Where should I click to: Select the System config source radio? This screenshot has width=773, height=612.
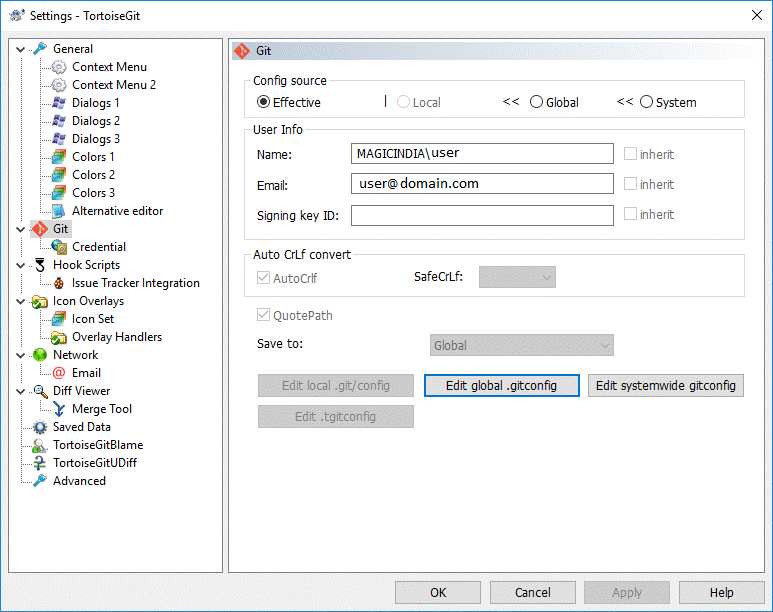click(646, 102)
